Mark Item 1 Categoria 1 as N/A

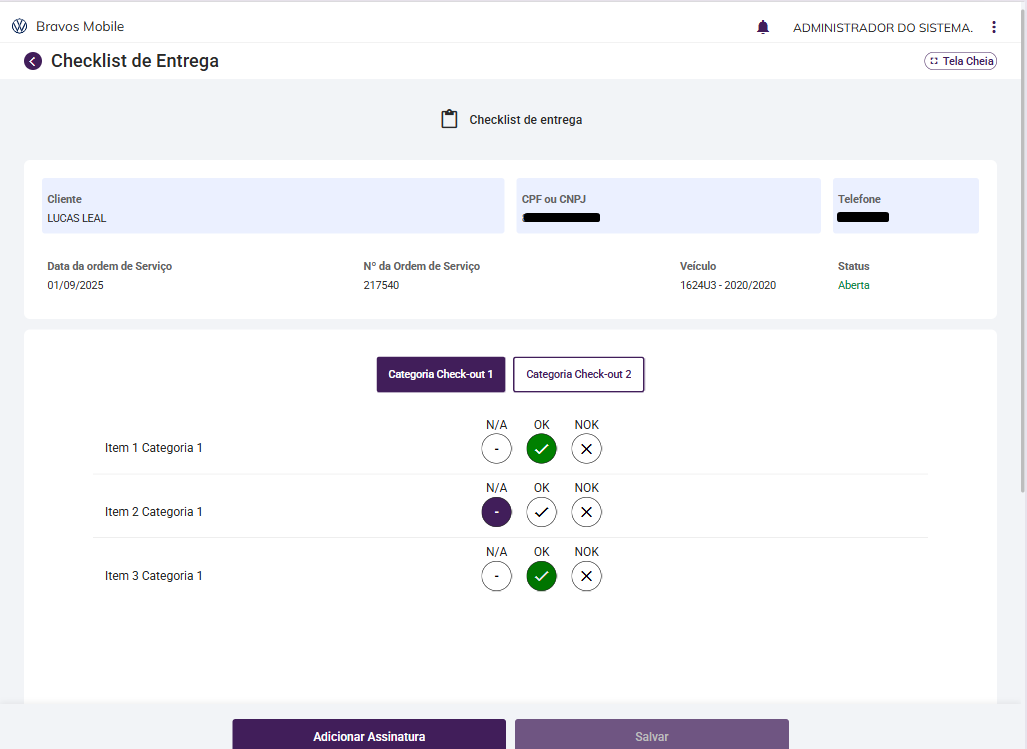496,449
